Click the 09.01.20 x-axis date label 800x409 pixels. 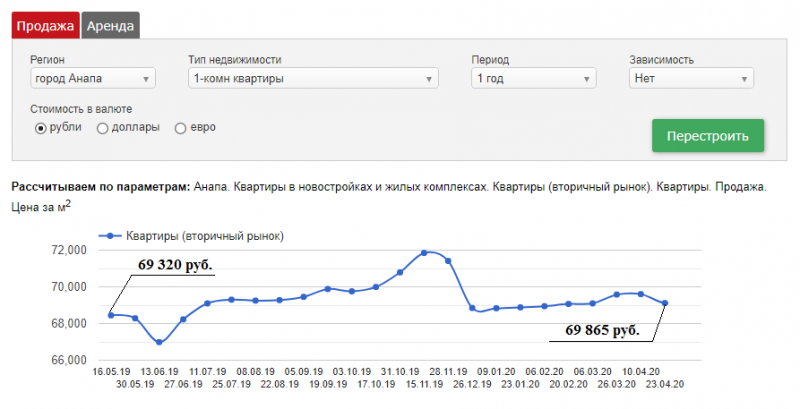496,372
